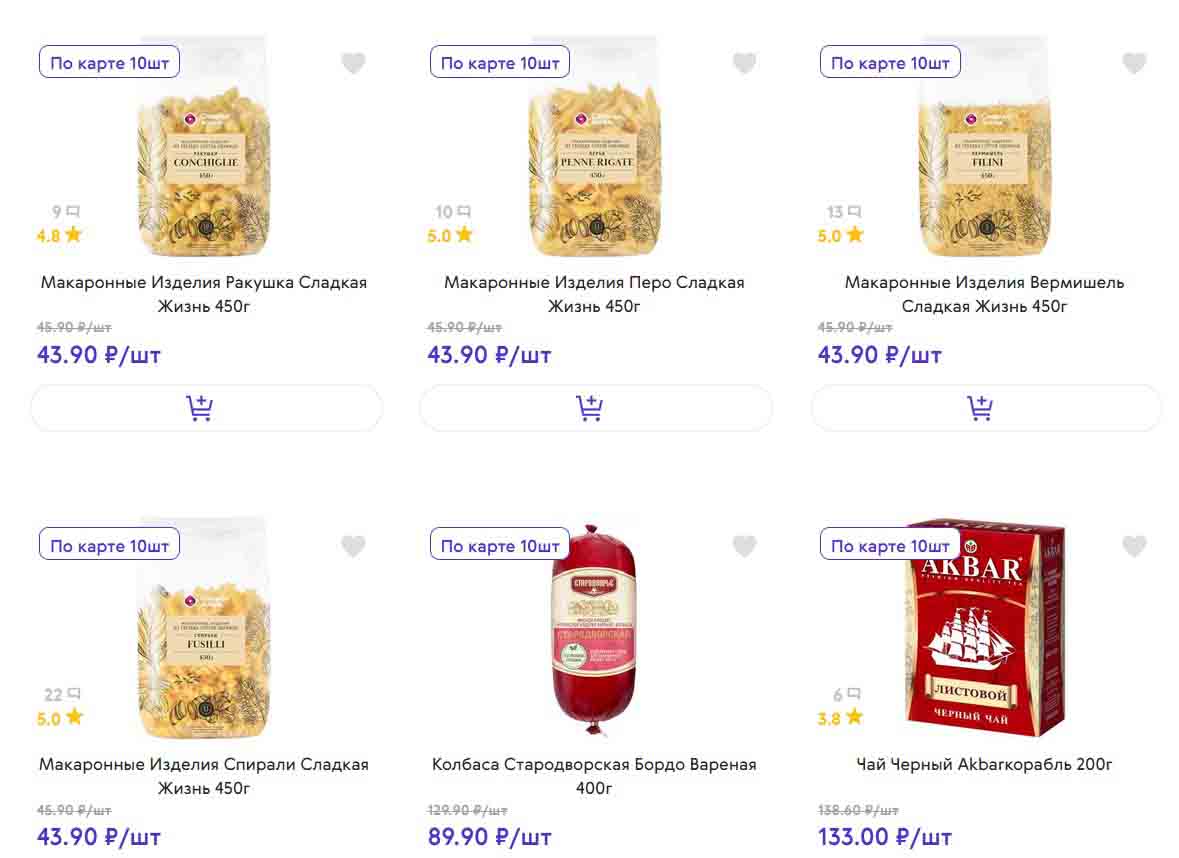This screenshot has width=1179, height=858.
Task: Click Стародворская sausage product photo
Action: point(596,630)
